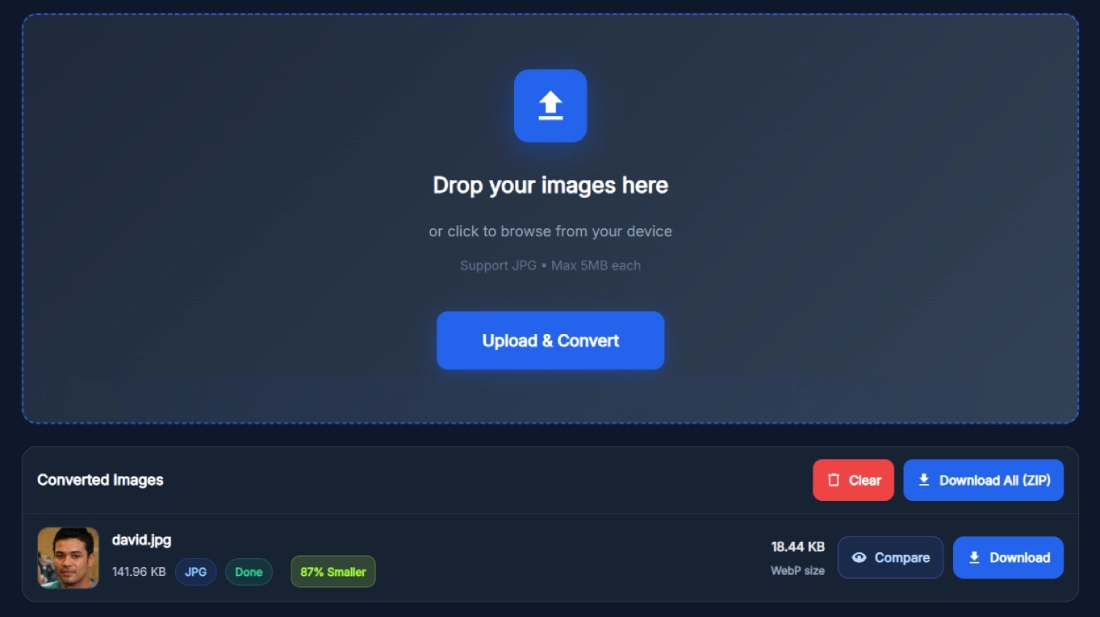Click the david.jpg thumbnail preview
Viewport: 1100px width, 617px height.
tap(68, 557)
